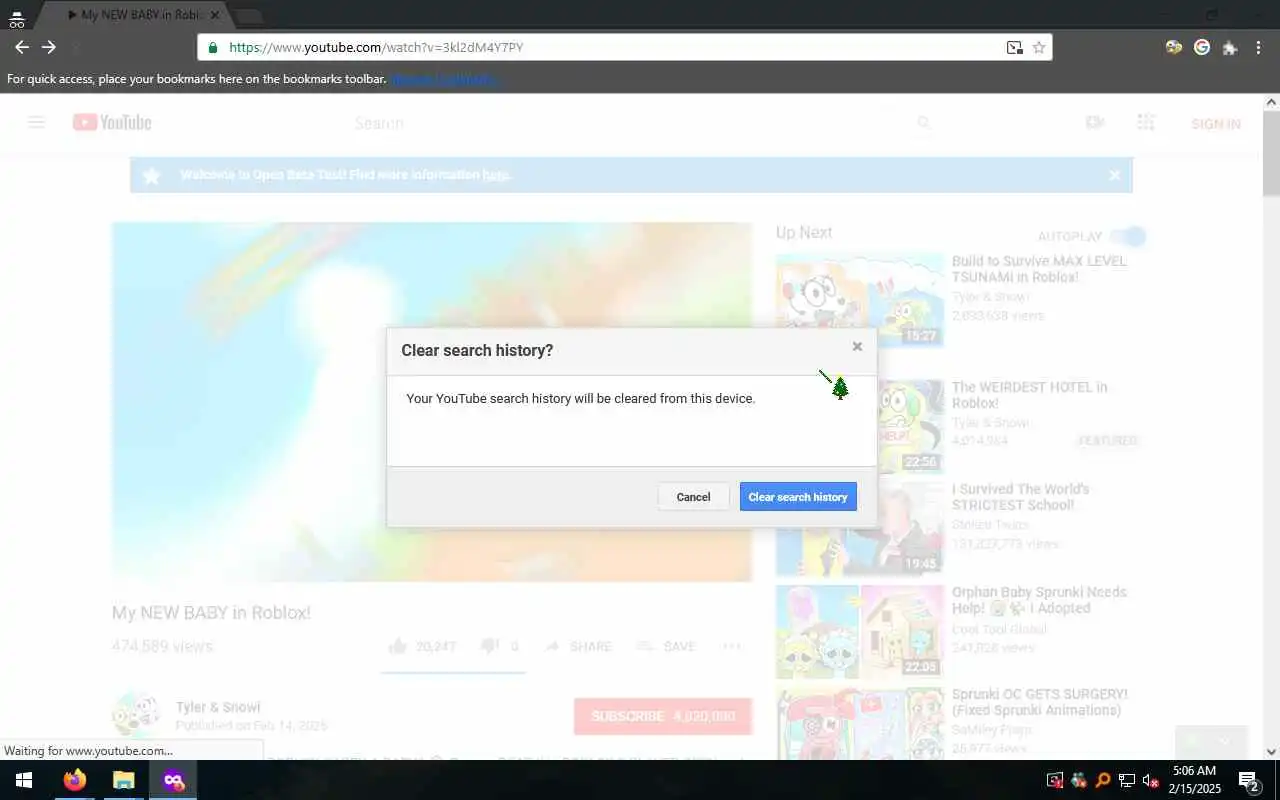1280x800 pixels.
Task: Click the SUBSCRIBE 4,020,000 button
Action: (663, 716)
